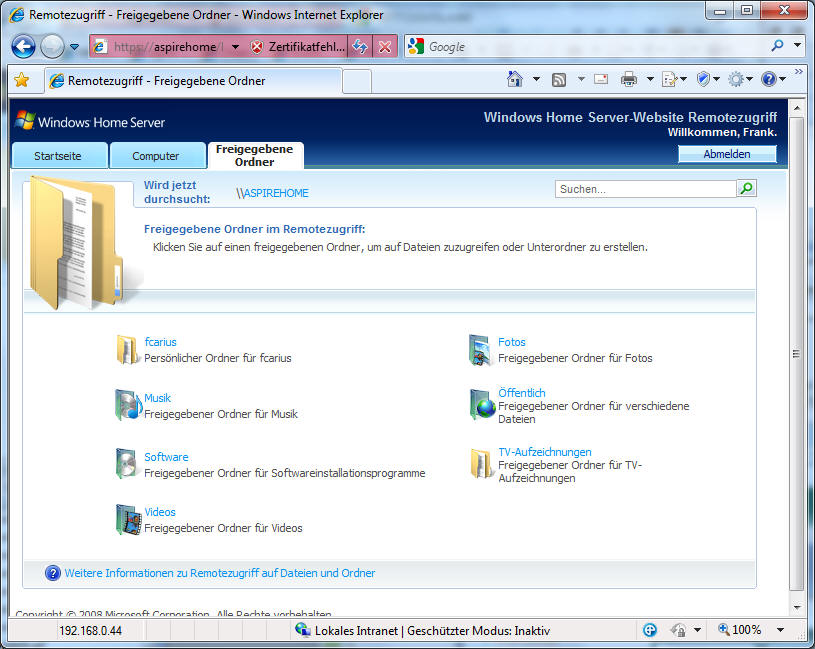Open the fcarius folder link
The image size is (815, 649).
click(x=160, y=342)
